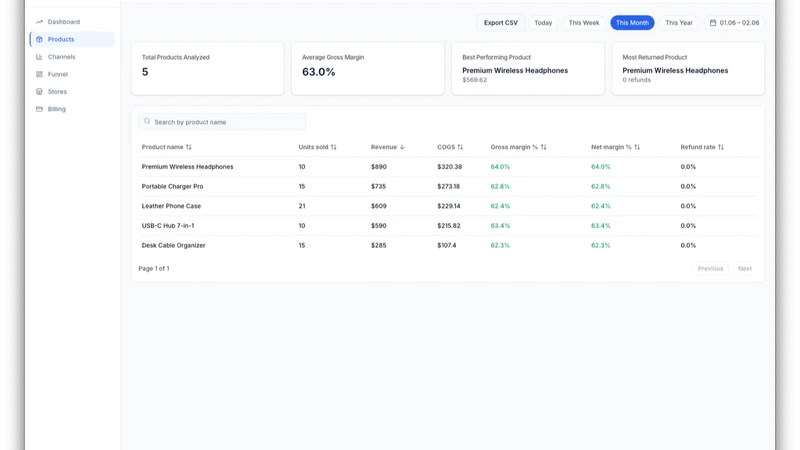Click the Export CSV button

[x=501, y=22]
